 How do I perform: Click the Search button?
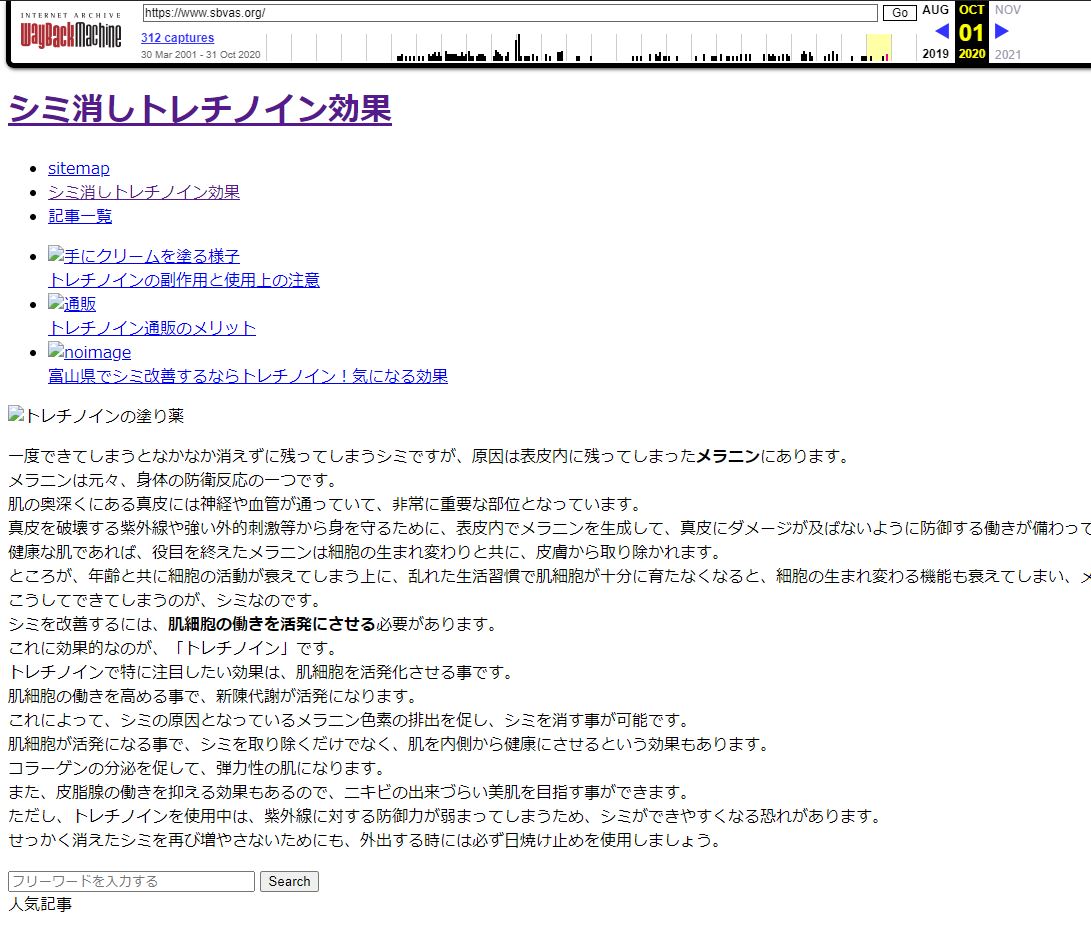[289, 881]
